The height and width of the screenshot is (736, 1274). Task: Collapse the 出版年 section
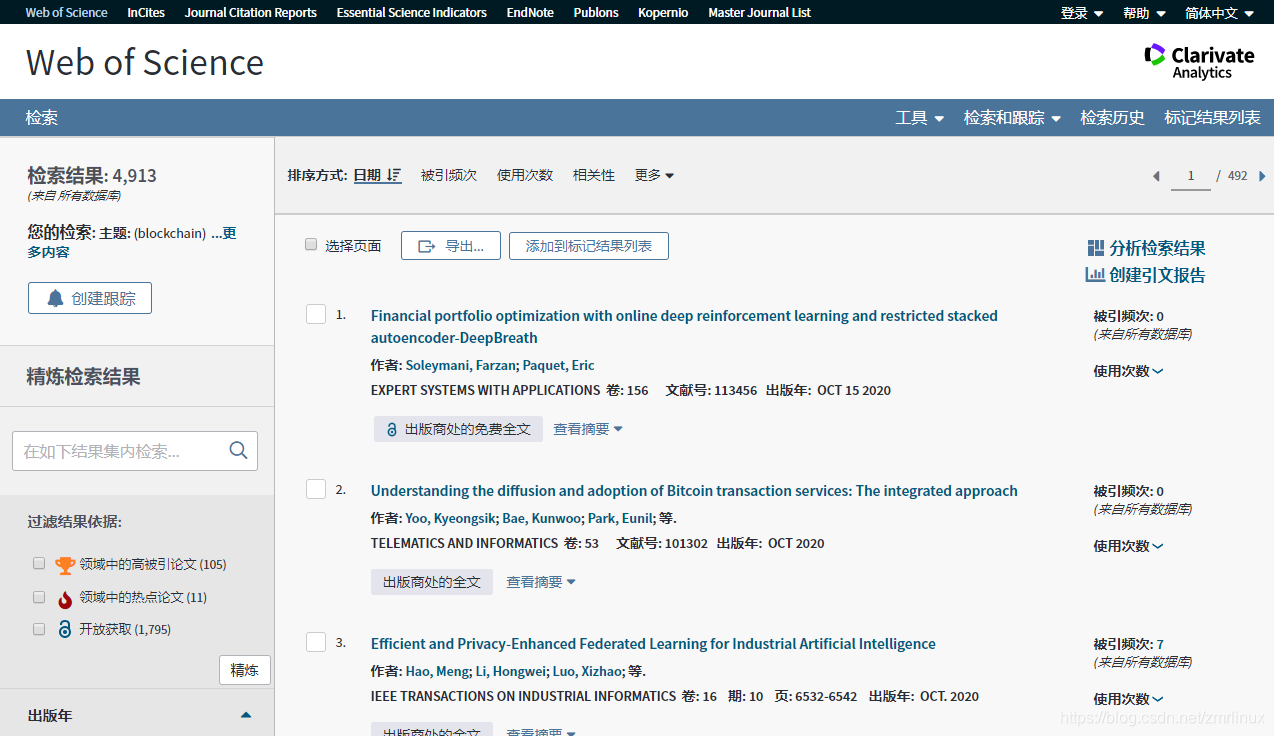pos(246,715)
